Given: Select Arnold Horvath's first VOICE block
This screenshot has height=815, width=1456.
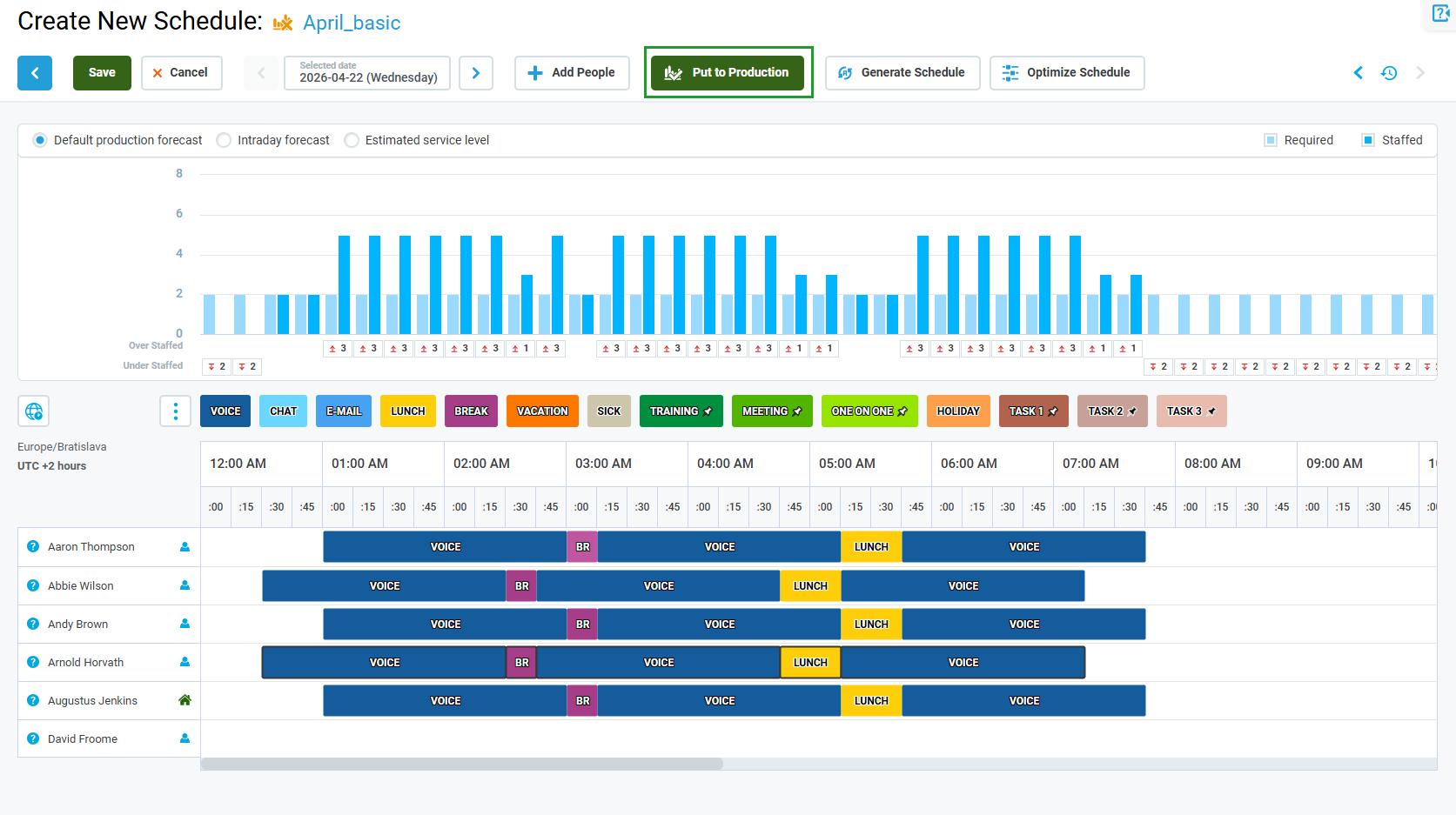Looking at the screenshot, I should 384,663.
